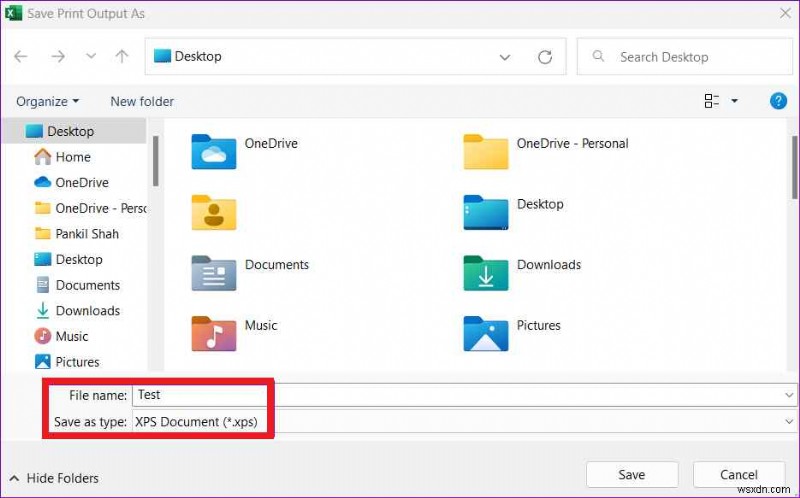This screenshot has height=498, width=800.
Task: Open the Organize menu
Action: pos(47,102)
